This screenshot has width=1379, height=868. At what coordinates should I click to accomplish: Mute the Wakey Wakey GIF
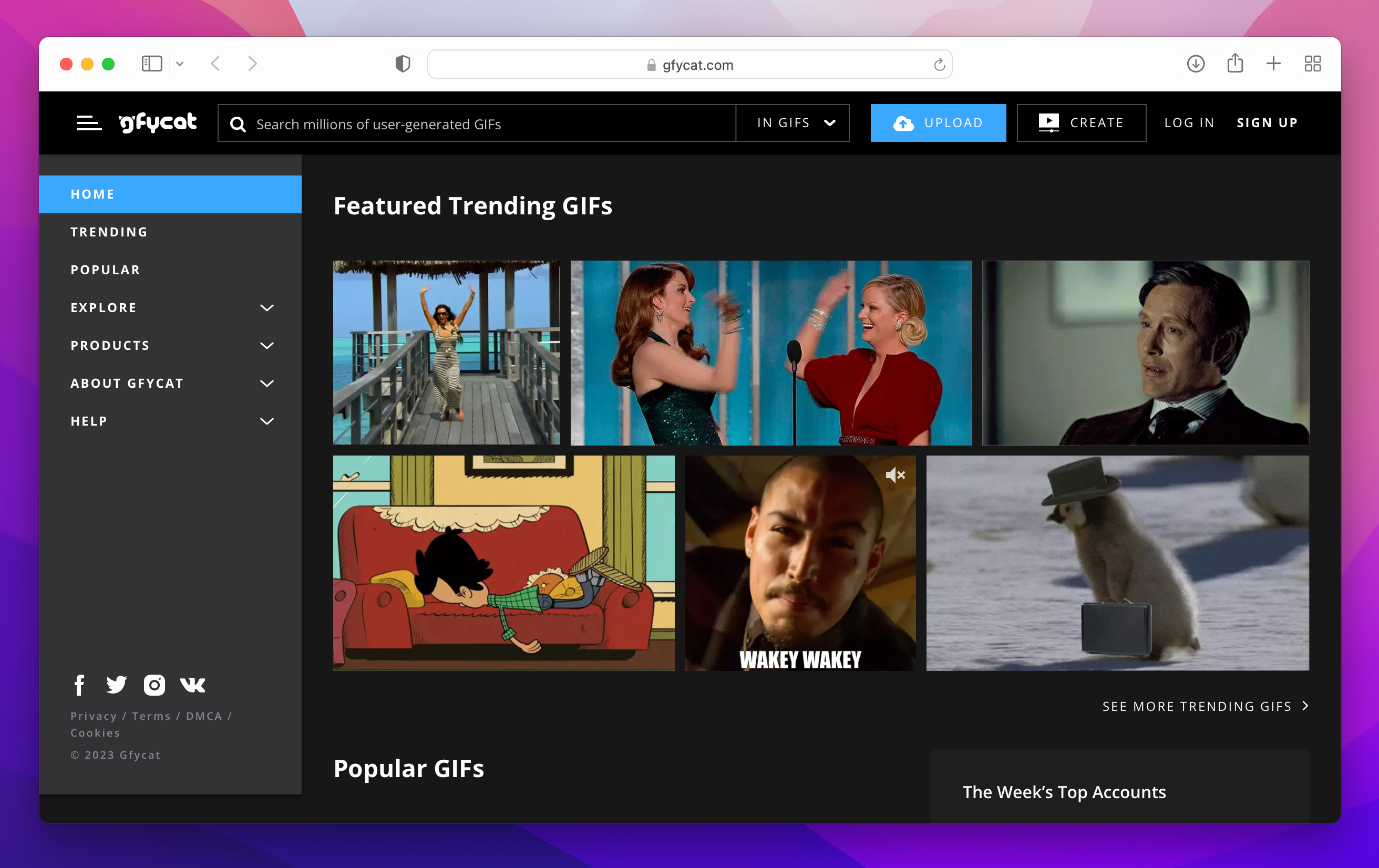(x=894, y=475)
